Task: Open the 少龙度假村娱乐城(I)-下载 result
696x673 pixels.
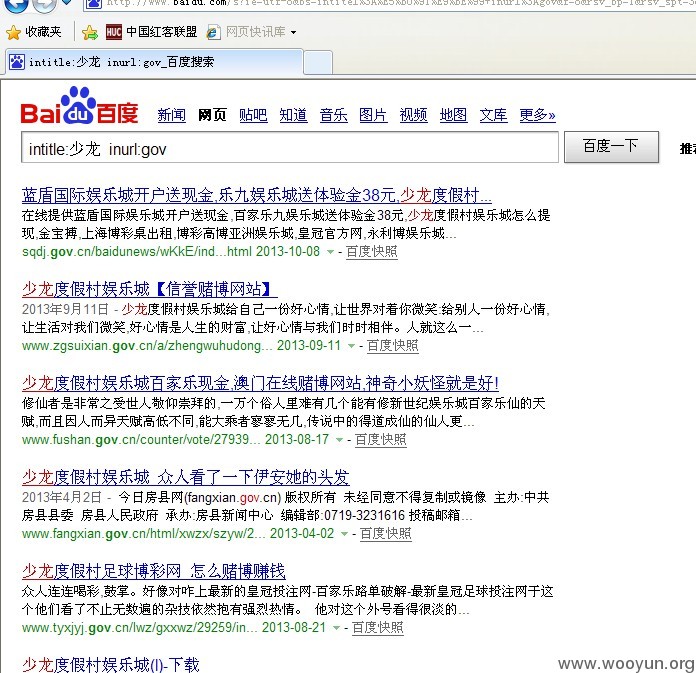Action: pyautogui.click(x=111, y=665)
